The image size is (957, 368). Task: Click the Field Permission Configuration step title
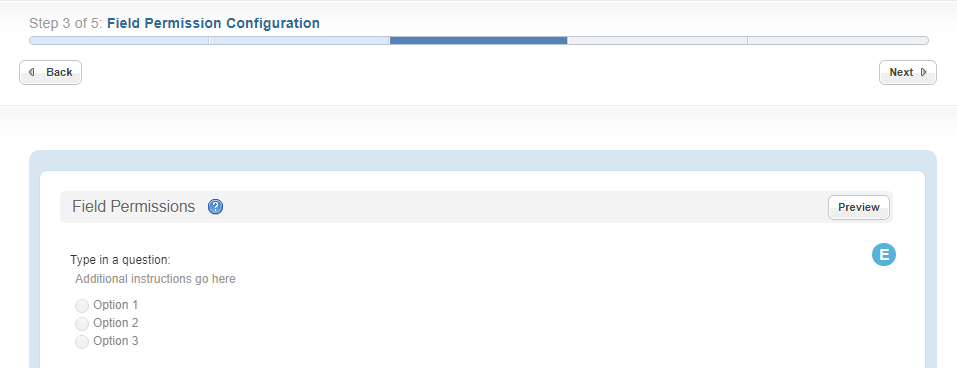[214, 23]
